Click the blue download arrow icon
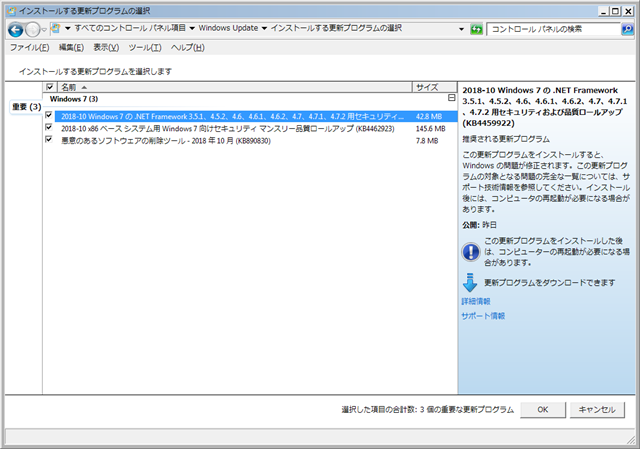The height and width of the screenshot is (449, 640). (470, 282)
